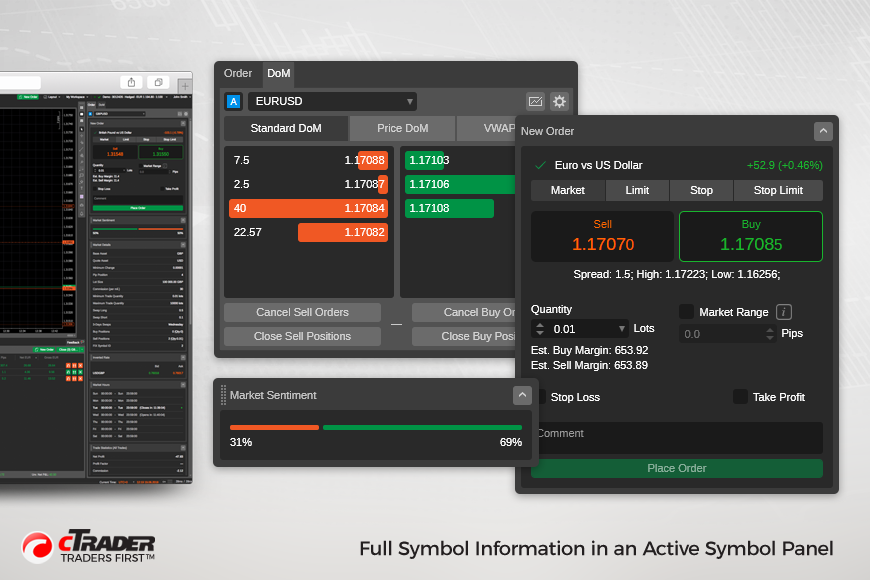This screenshot has height=580, width=870.
Task: Grab the Market Sentiment panel drag handle
Action: (x=224, y=395)
